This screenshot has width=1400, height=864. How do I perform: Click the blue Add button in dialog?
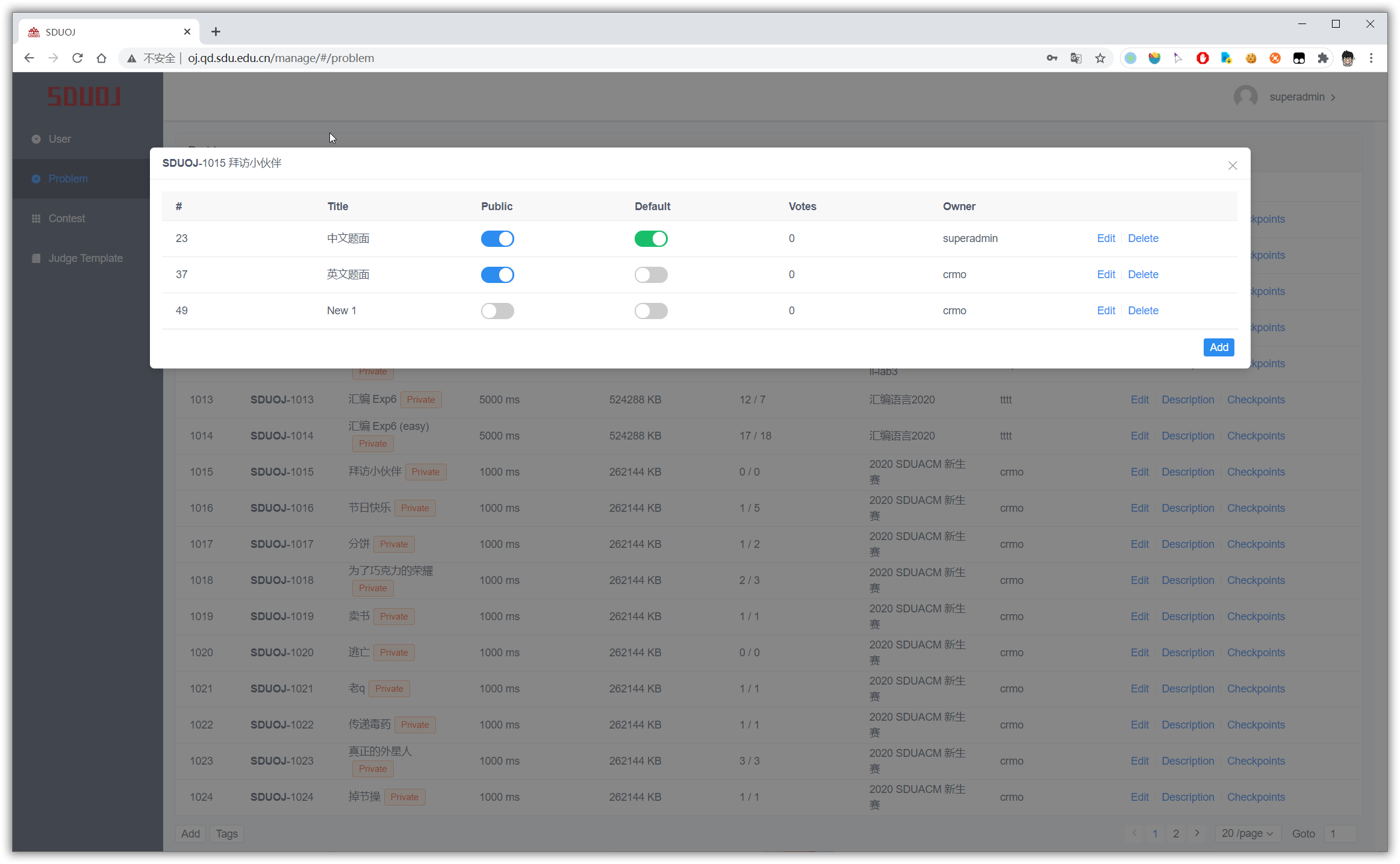[1218, 347]
